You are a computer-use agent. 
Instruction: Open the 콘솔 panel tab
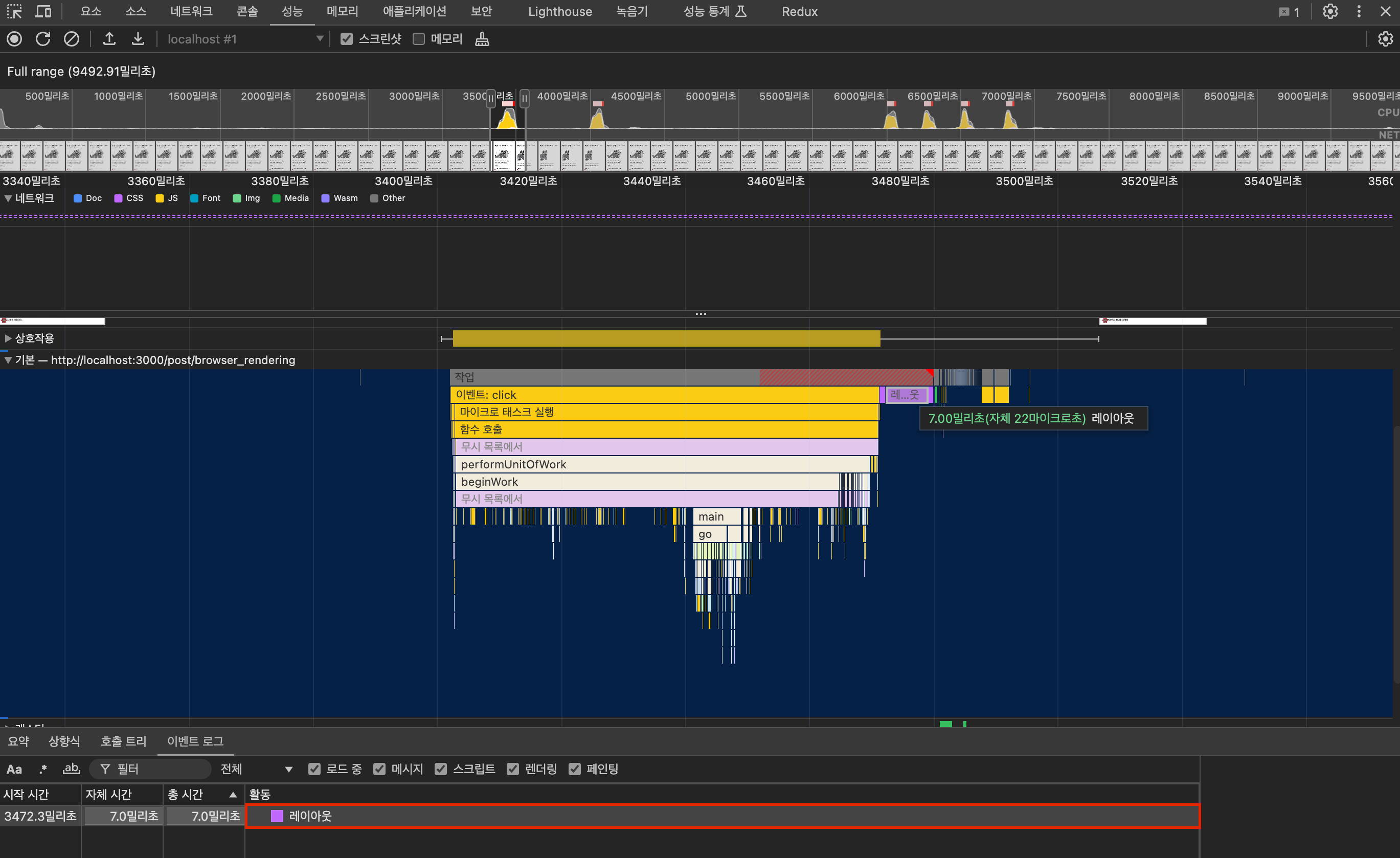click(247, 11)
